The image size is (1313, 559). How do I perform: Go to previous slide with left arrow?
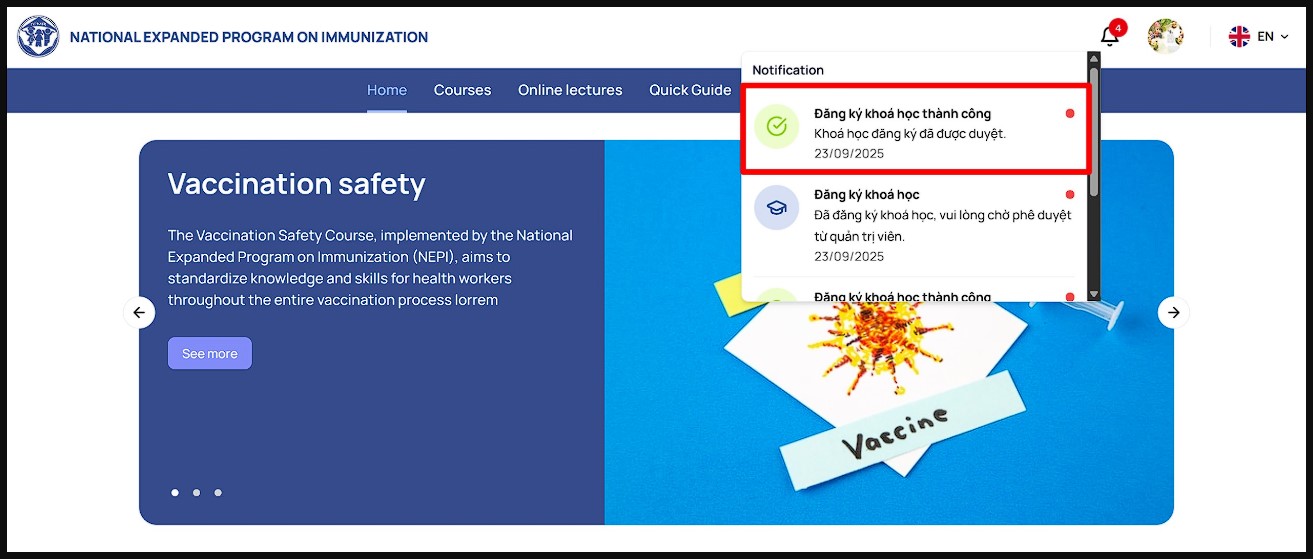[139, 313]
